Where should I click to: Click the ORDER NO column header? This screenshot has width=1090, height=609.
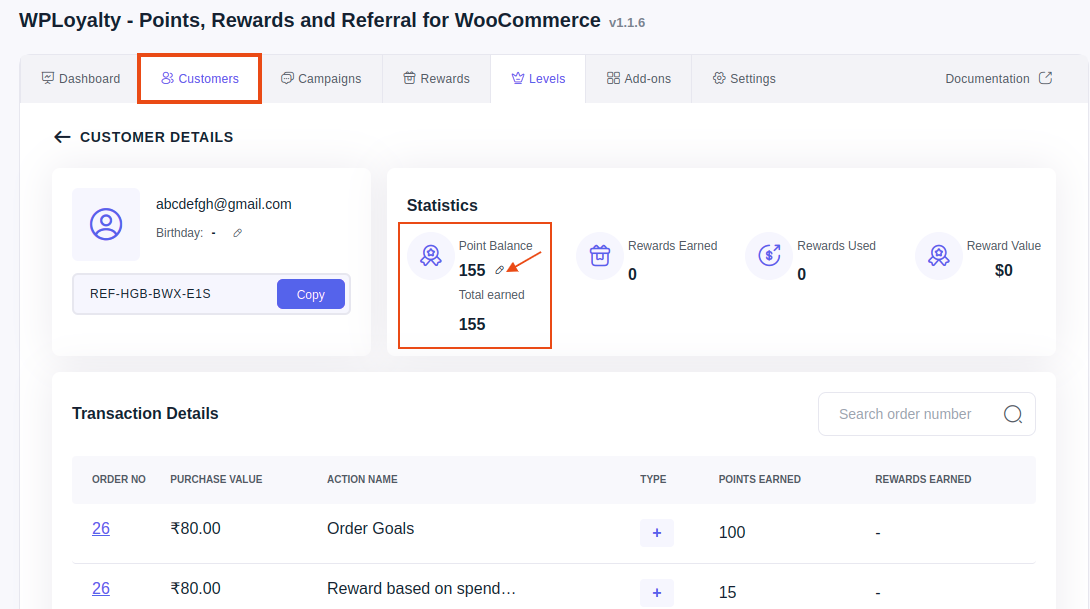(119, 480)
